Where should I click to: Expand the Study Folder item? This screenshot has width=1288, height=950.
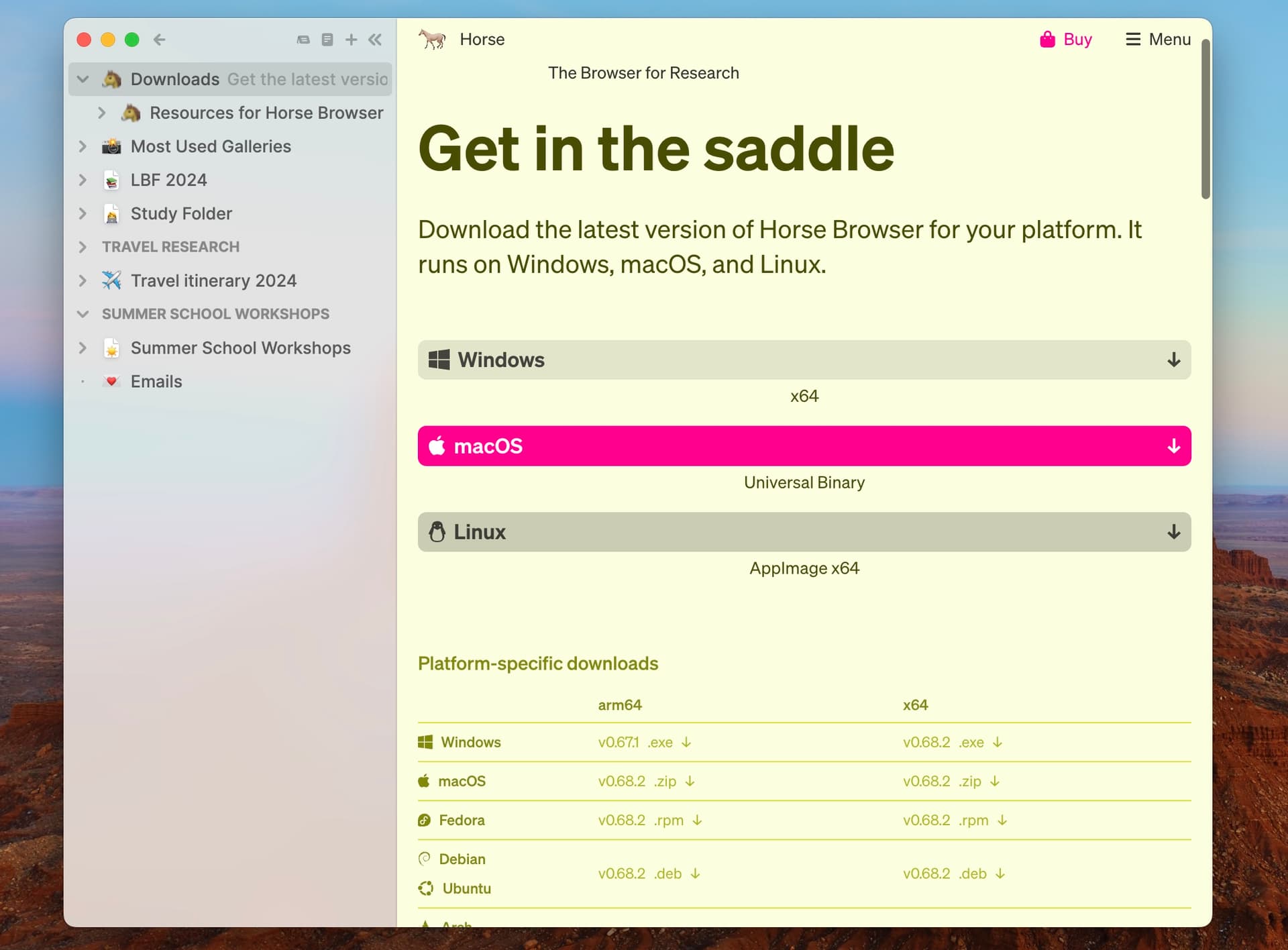(x=83, y=213)
